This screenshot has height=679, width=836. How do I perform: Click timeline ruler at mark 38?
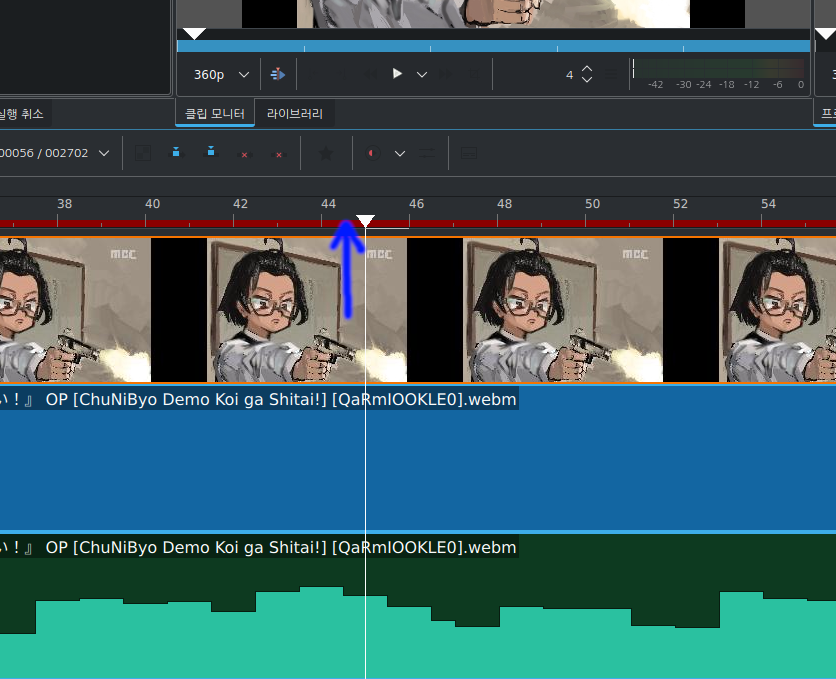[65, 204]
